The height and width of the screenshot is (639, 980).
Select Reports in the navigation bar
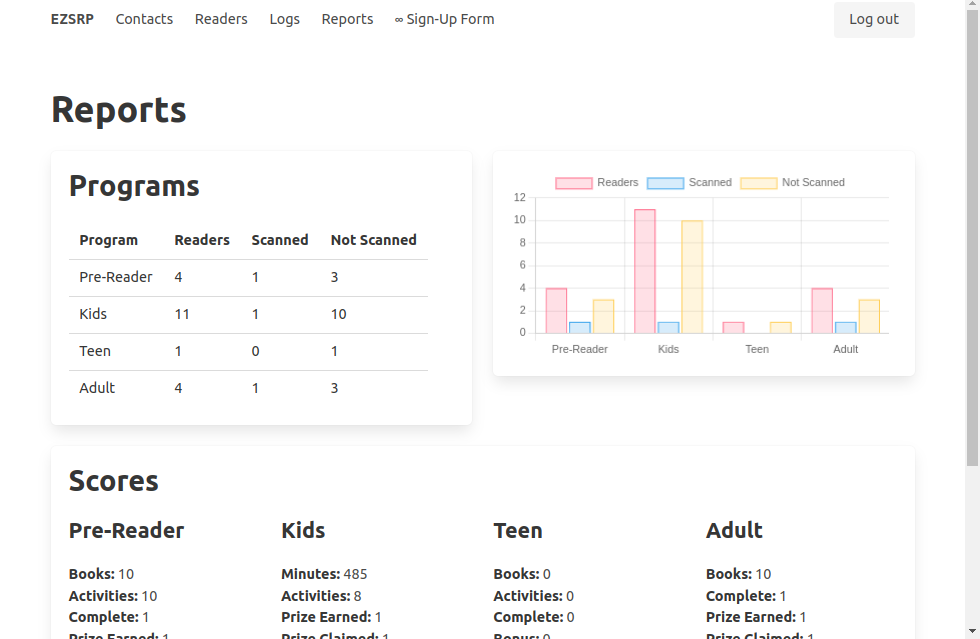[x=347, y=19]
